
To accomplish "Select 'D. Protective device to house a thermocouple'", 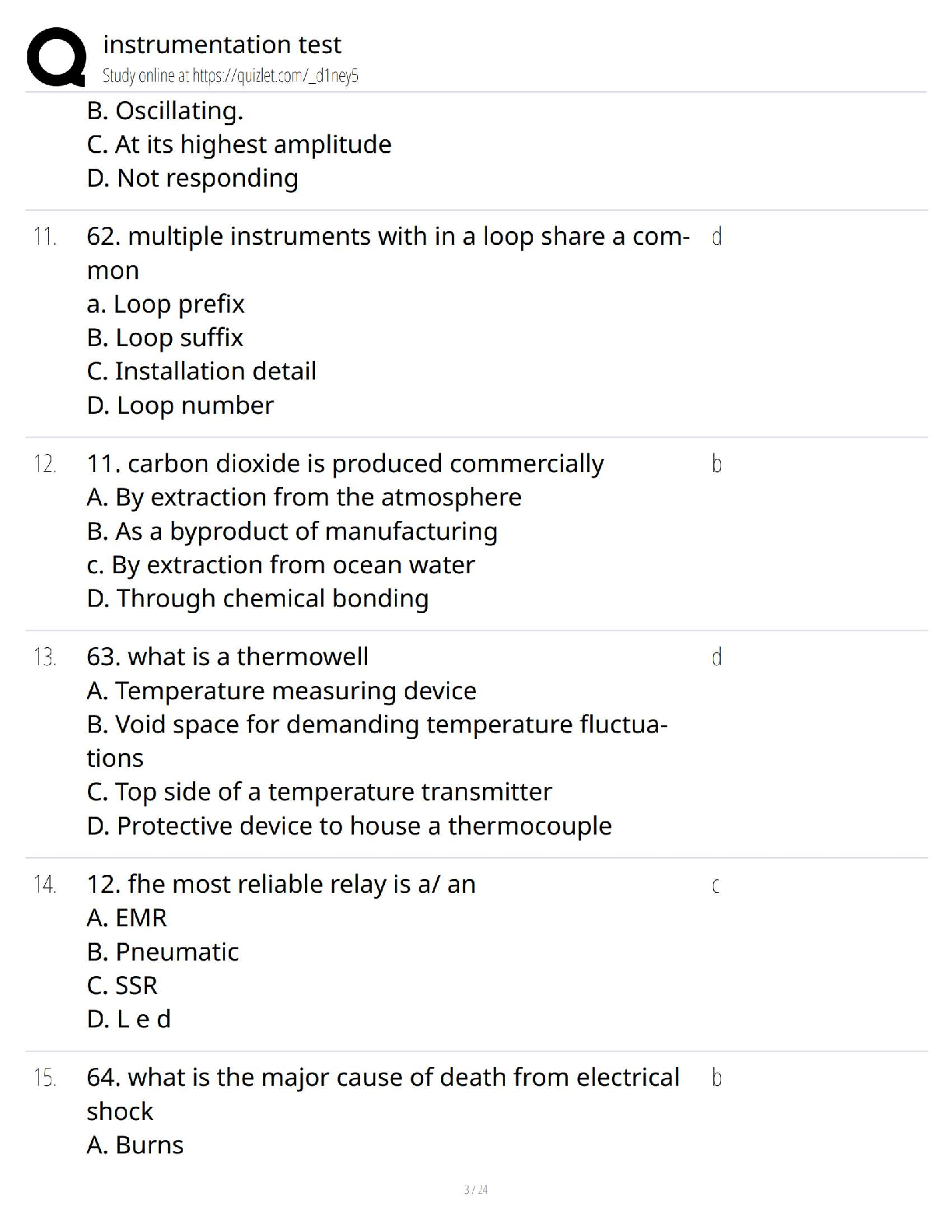I will pos(349,826).
